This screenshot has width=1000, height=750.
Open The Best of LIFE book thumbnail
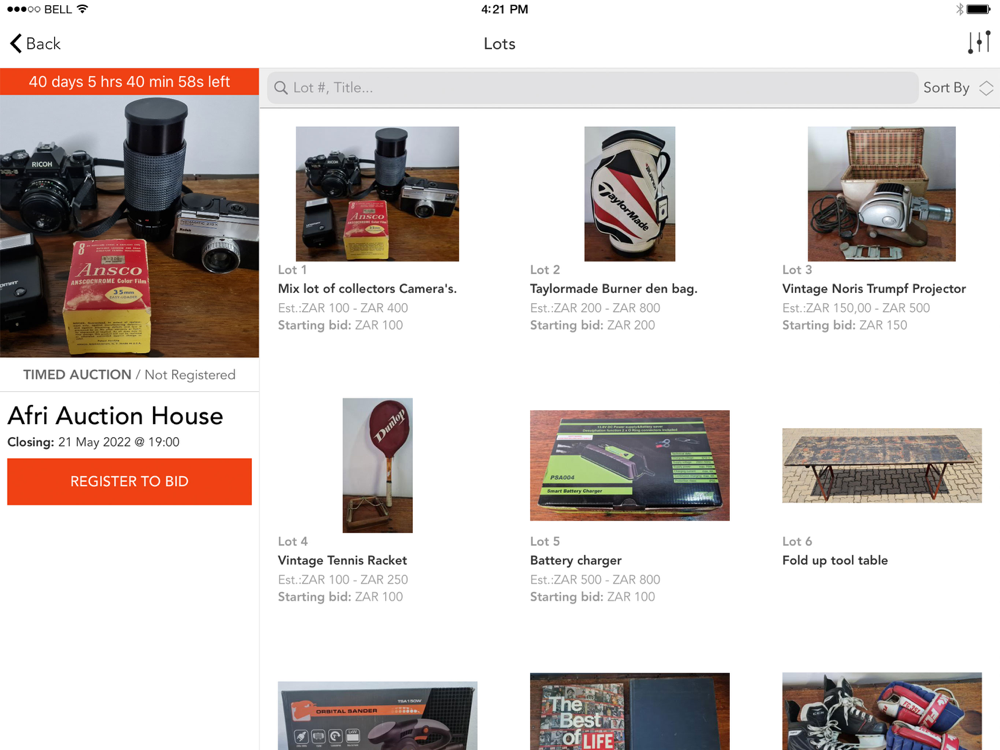pyautogui.click(x=629, y=711)
